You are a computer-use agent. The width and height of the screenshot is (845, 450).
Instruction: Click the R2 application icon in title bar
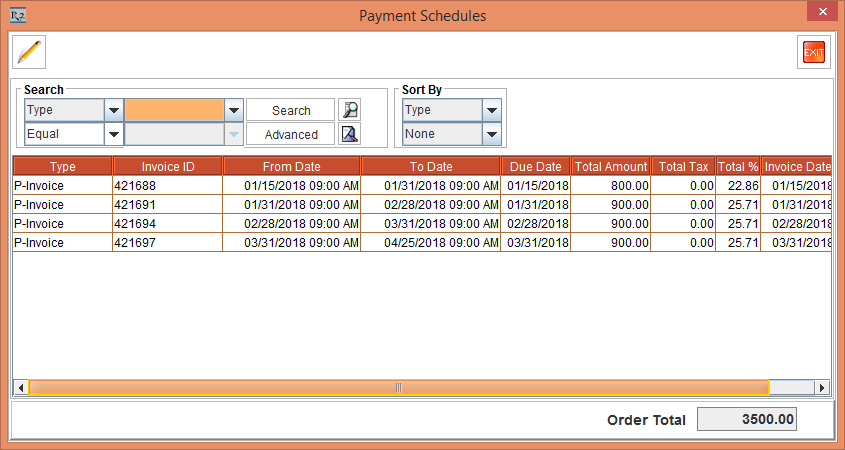[x=17, y=15]
